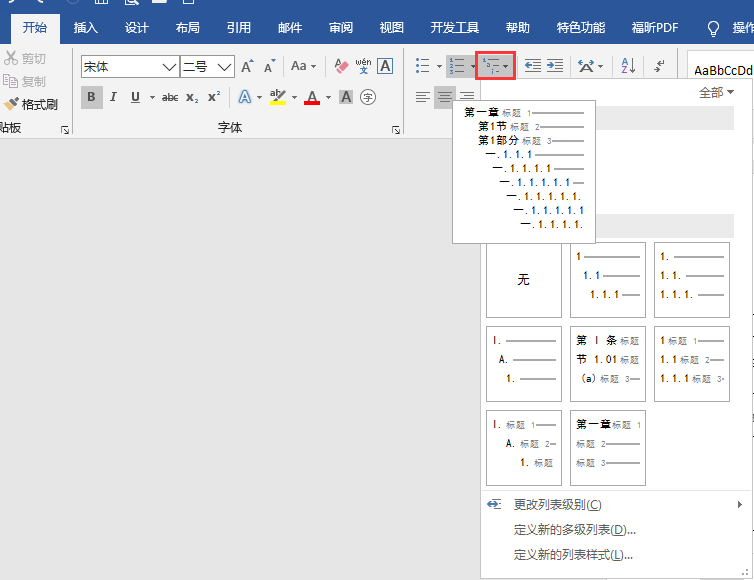
Task: Open the 审阅 ribbon tab
Action: click(340, 28)
